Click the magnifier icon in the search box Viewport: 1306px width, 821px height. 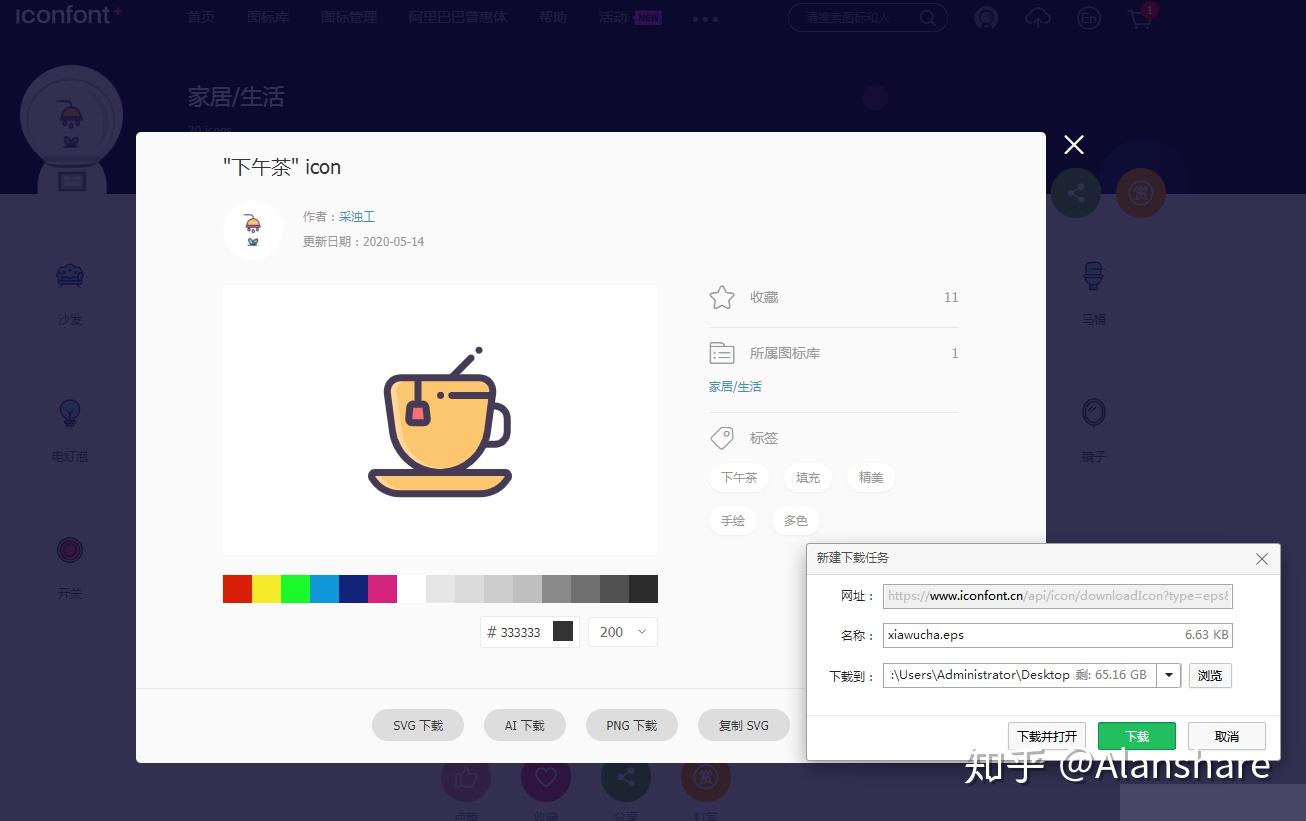click(x=927, y=18)
